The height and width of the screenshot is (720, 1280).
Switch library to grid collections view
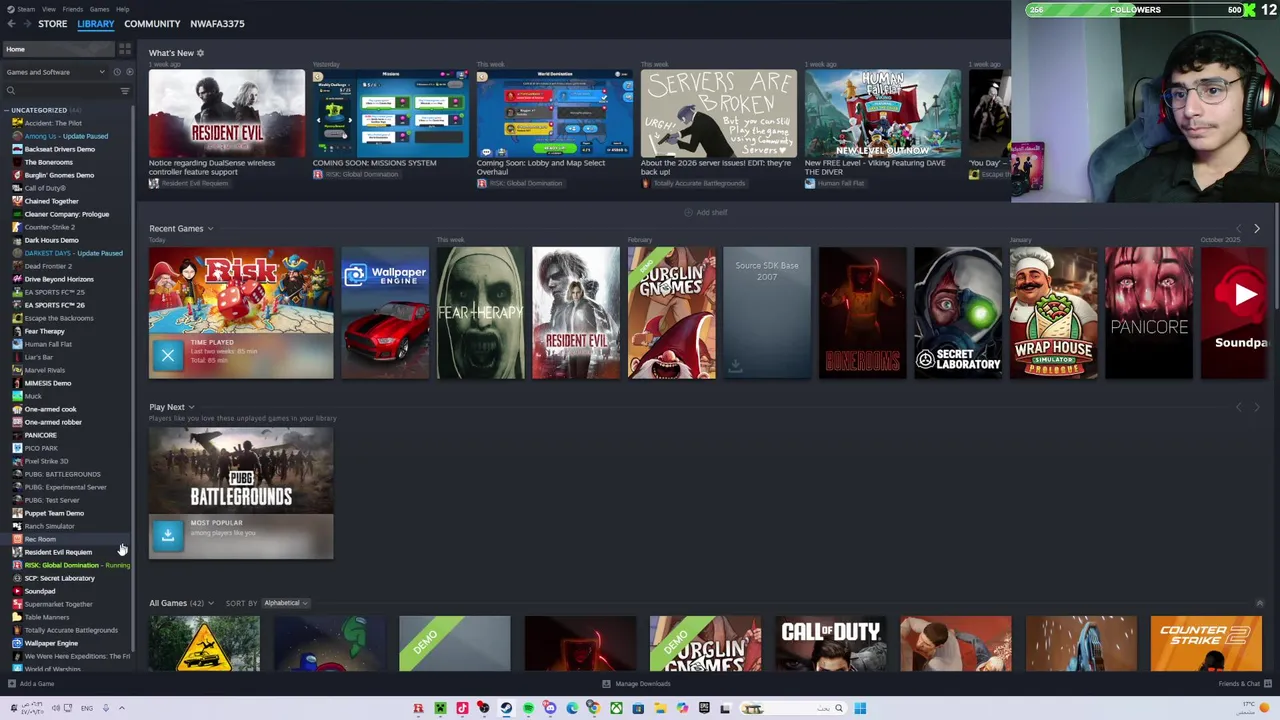(x=125, y=49)
